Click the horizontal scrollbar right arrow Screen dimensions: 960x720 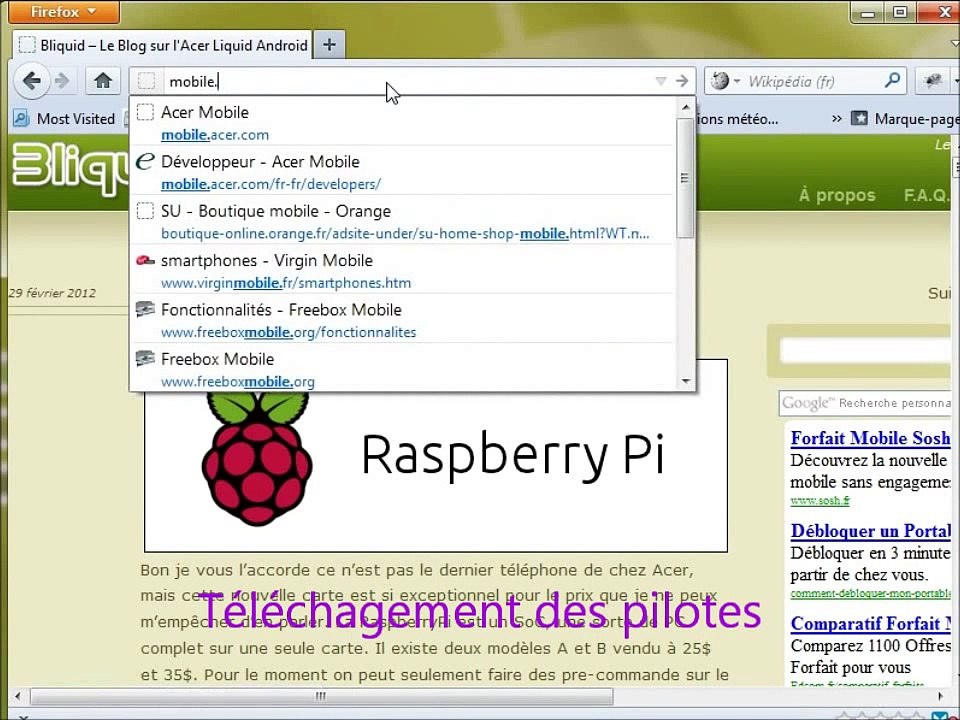click(940, 696)
